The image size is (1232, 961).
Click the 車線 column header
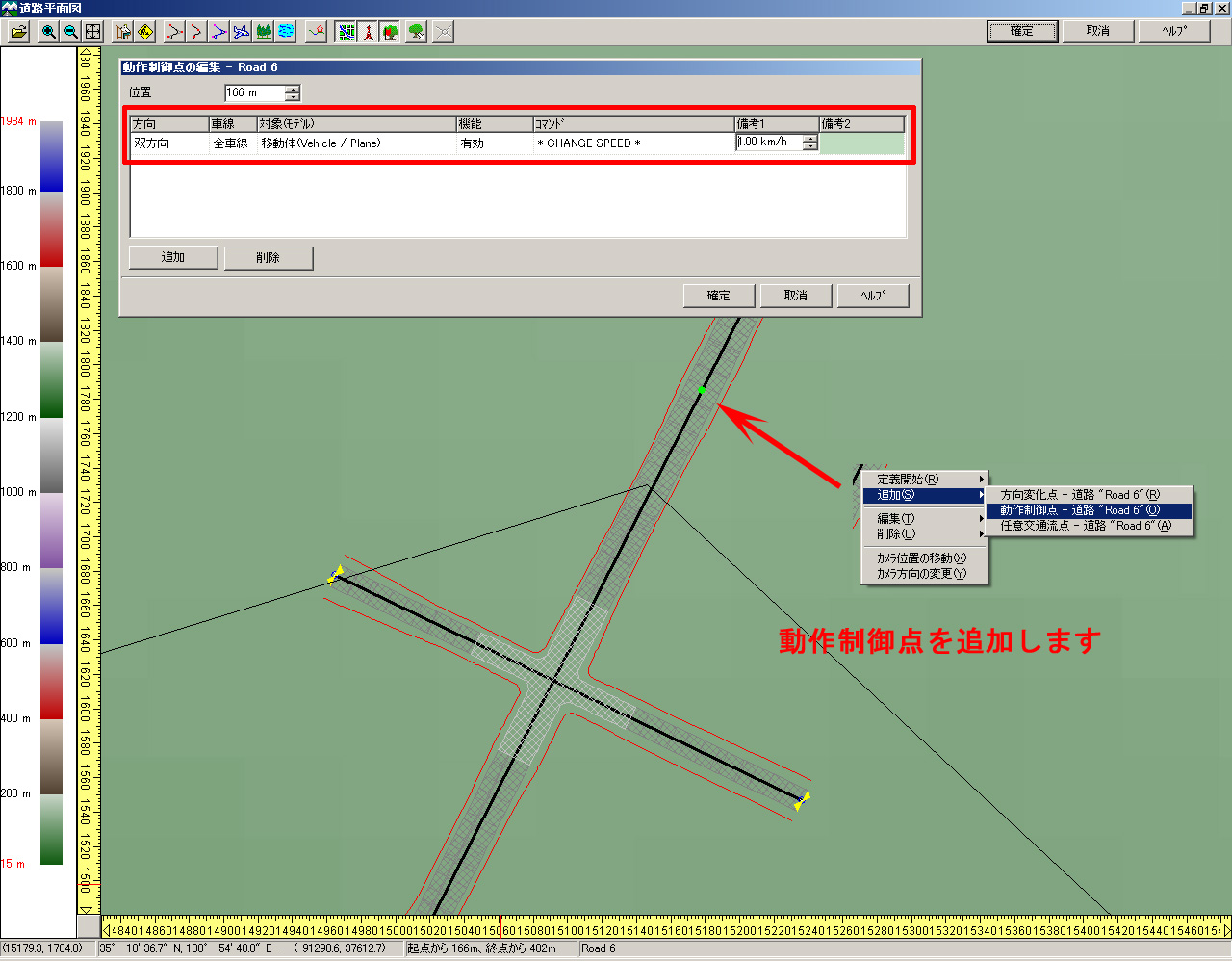tap(233, 124)
